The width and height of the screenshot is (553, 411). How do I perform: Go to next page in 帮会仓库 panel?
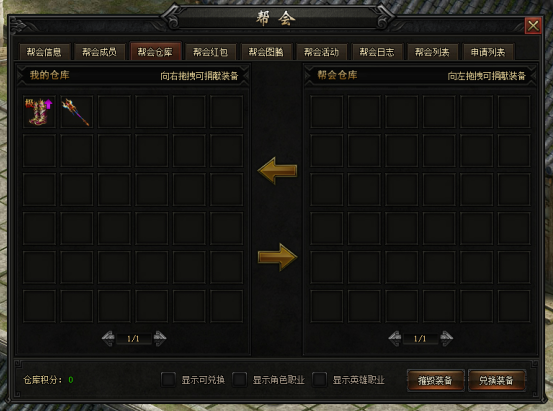click(x=446, y=339)
